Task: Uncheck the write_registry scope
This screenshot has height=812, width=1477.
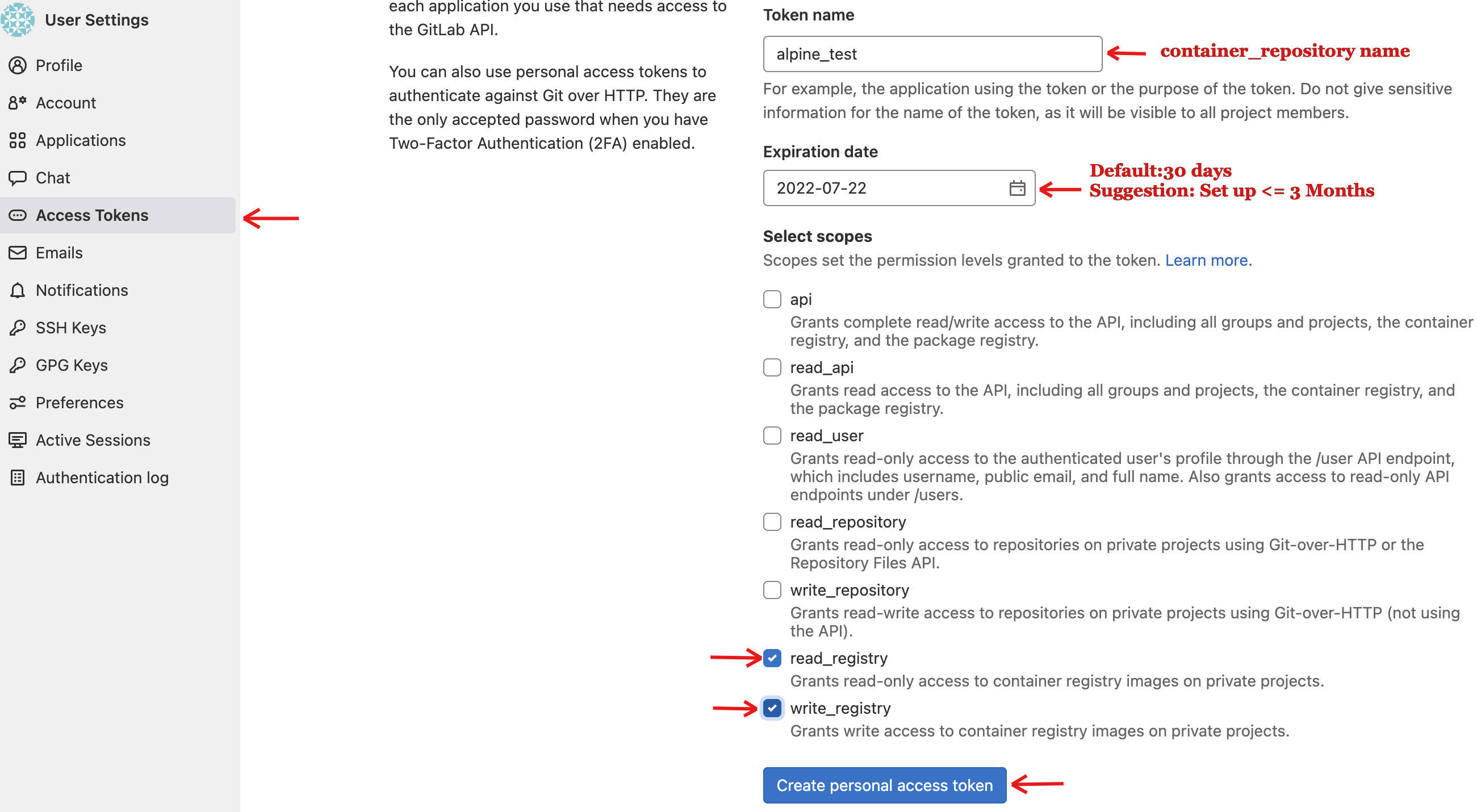Action: (x=772, y=708)
